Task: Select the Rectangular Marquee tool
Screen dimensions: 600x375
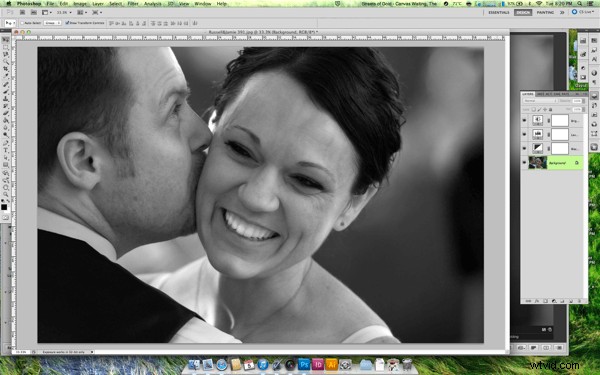Action: [5, 47]
